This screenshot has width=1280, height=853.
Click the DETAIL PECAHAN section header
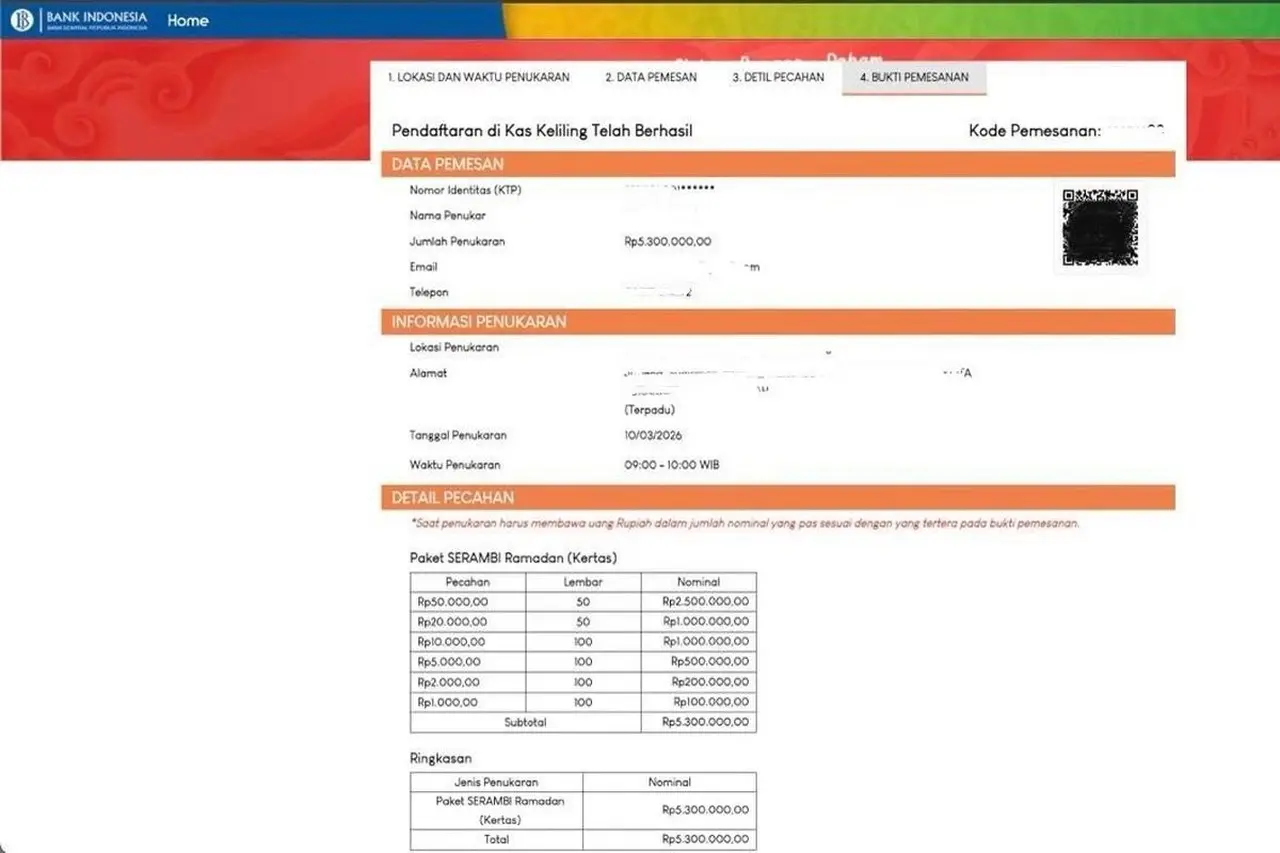(x=453, y=498)
